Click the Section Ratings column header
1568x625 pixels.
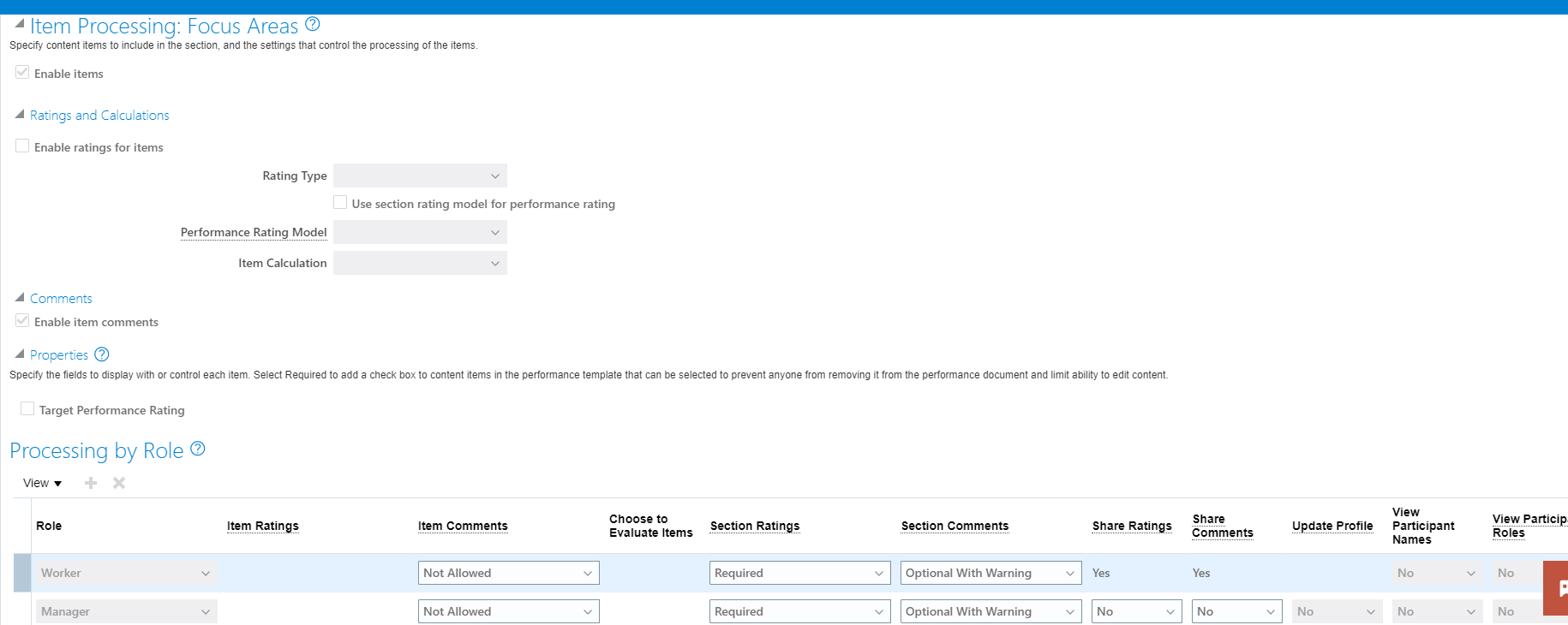coord(755,526)
